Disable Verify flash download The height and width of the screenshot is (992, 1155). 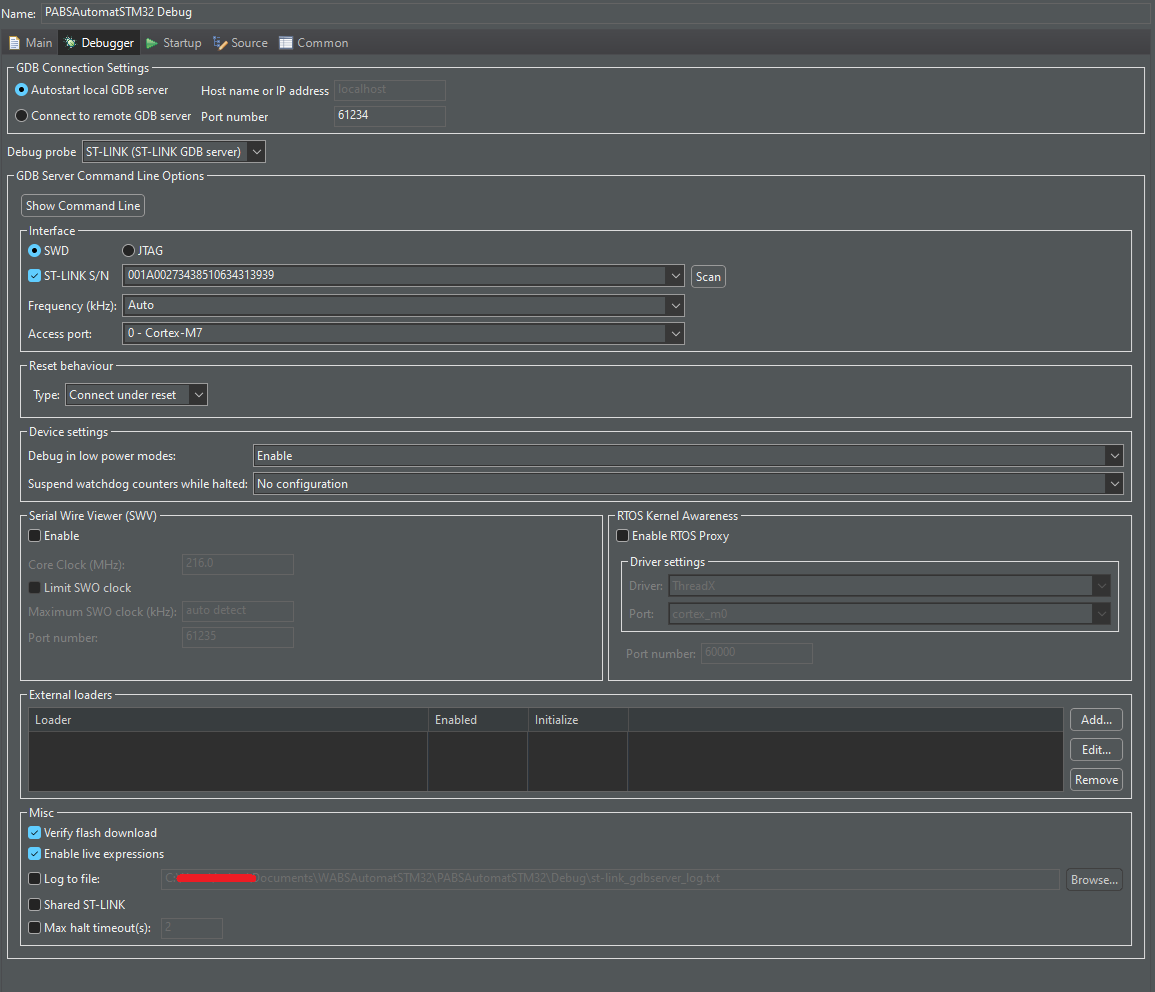pyautogui.click(x=34, y=832)
